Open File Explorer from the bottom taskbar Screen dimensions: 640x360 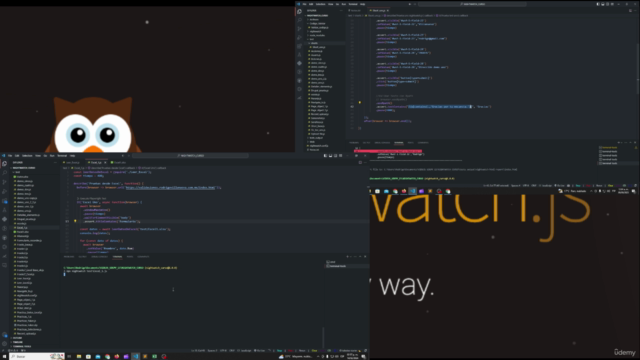79,356
